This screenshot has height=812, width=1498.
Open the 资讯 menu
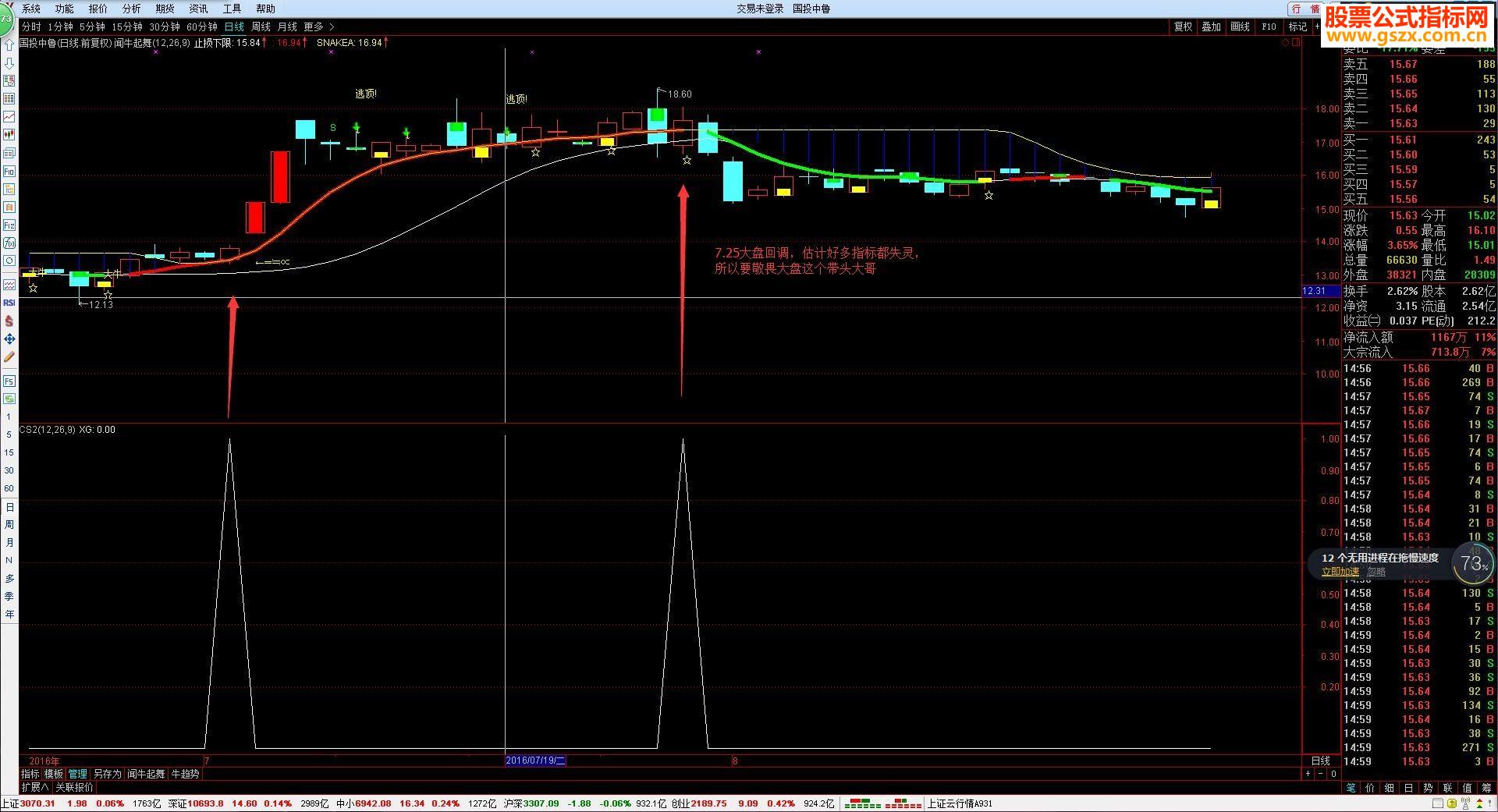pyautogui.click(x=199, y=9)
